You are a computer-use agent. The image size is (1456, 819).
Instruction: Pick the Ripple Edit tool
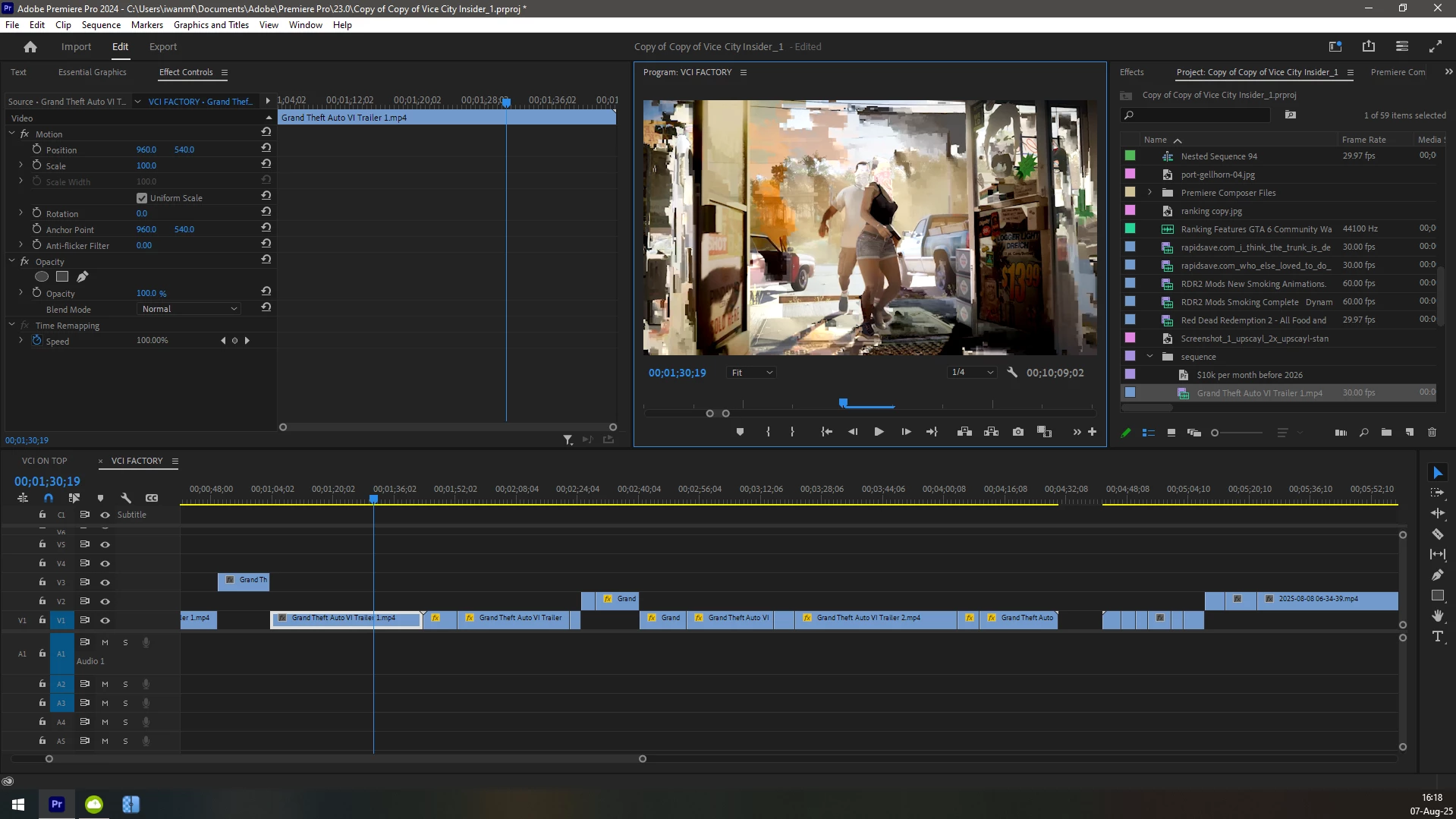click(x=1437, y=514)
